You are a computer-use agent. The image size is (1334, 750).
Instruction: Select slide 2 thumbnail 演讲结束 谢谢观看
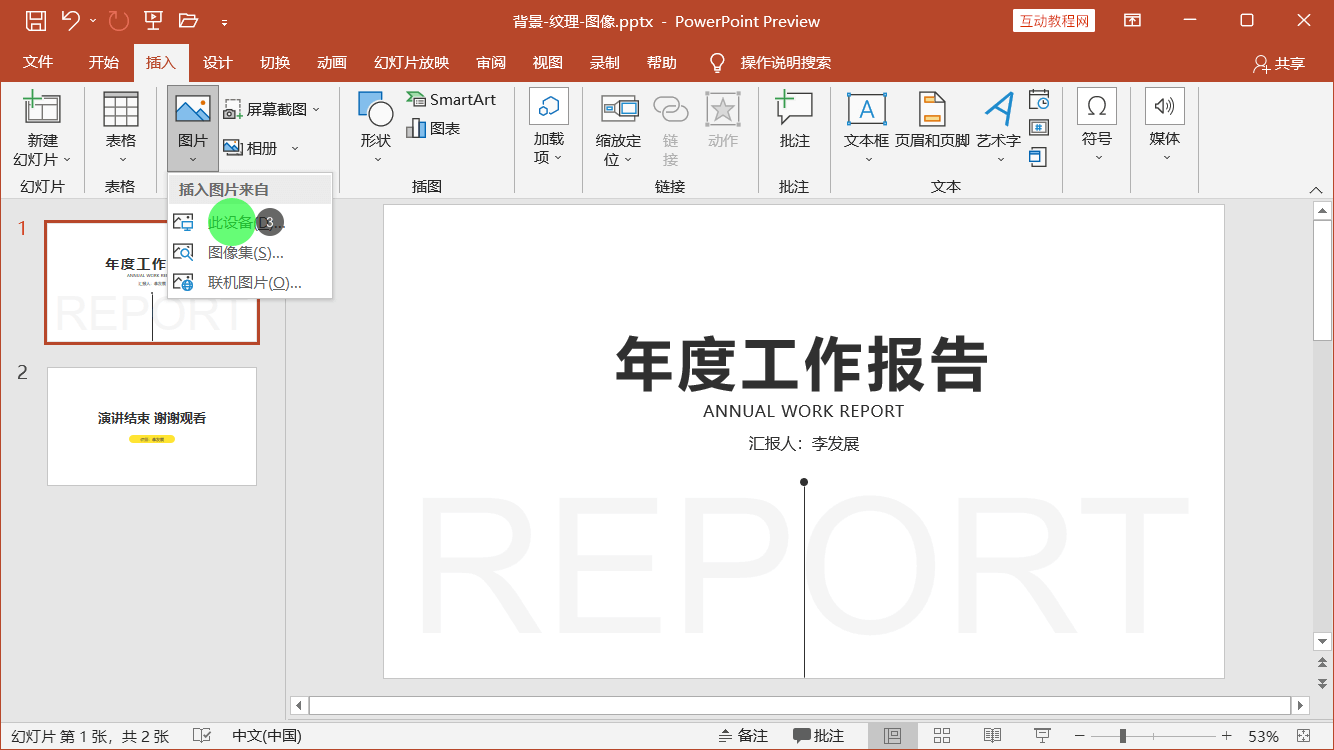pos(152,427)
